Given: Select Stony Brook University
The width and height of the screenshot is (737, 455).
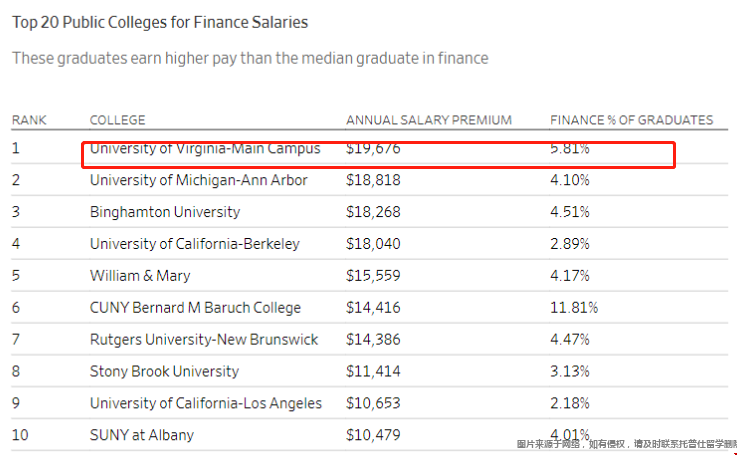Looking at the screenshot, I should (164, 372).
